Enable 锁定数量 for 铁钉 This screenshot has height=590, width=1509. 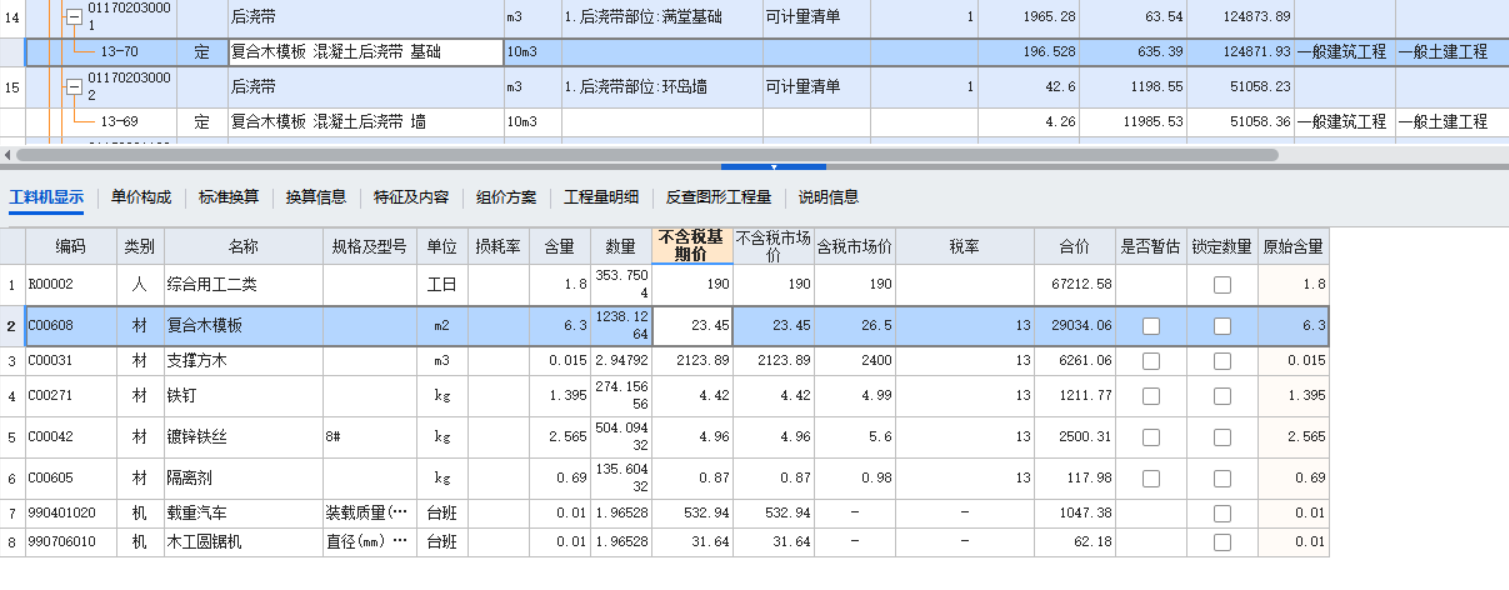1222,396
